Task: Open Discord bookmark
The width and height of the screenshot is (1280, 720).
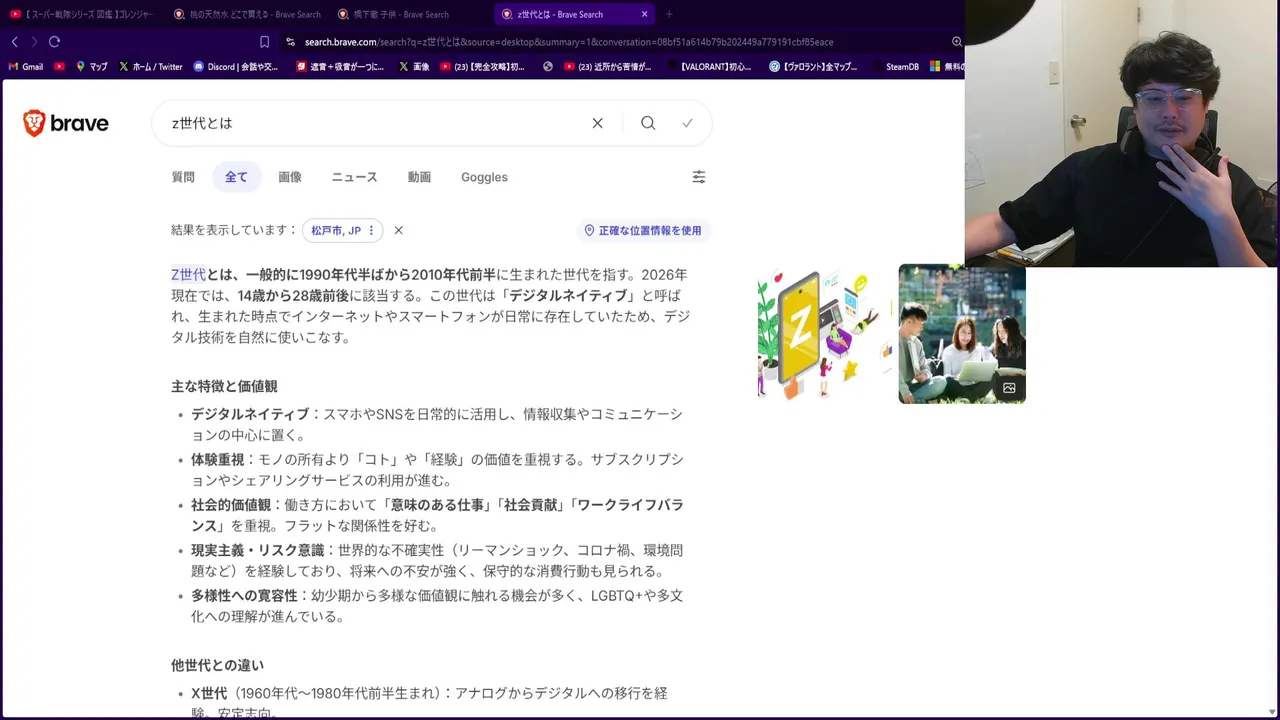Action: click(x=236, y=67)
